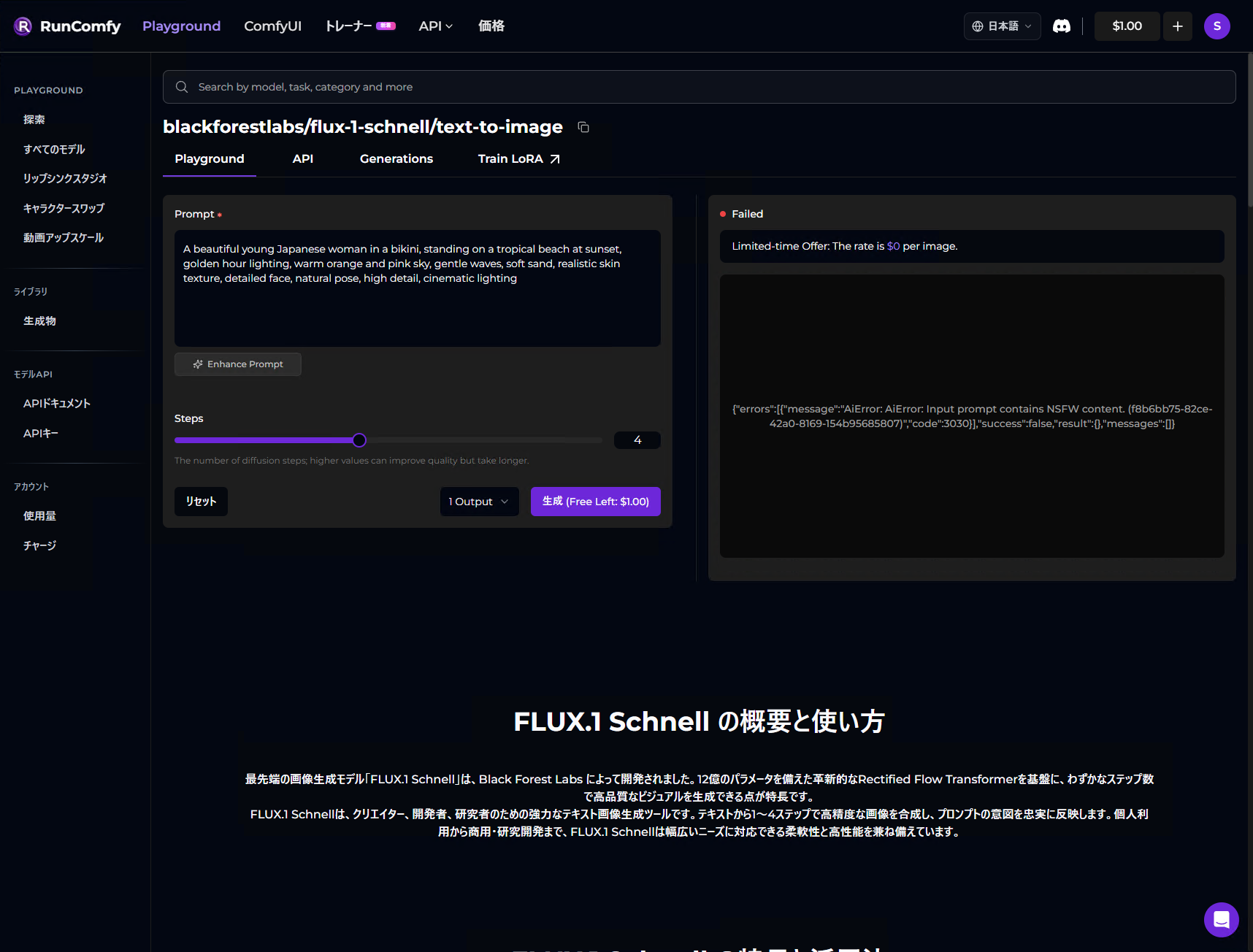Open the chat support bubble icon

pos(1221,919)
